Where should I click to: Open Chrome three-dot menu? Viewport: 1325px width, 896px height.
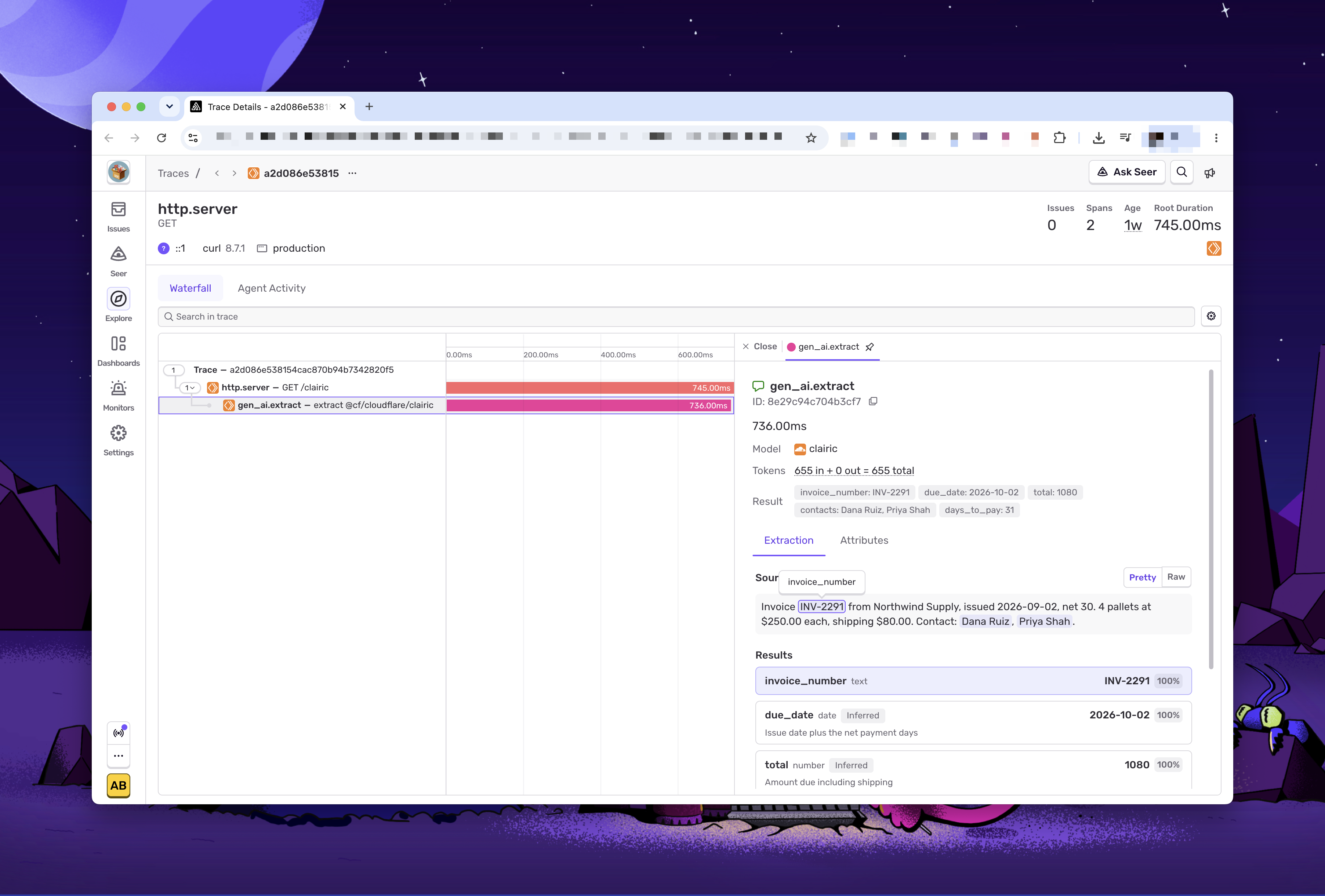coord(1216,137)
